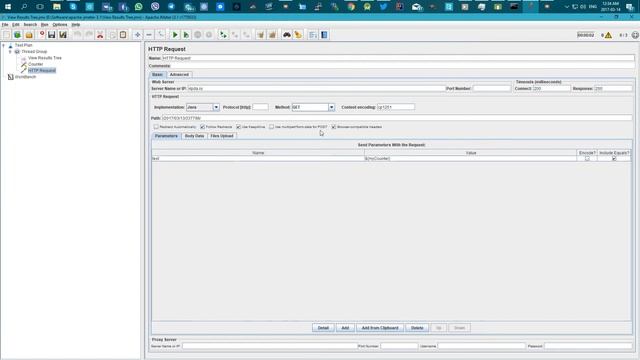Toggle the Encode? checkbox in parameter row
640x360 pixels.
tap(587, 158)
